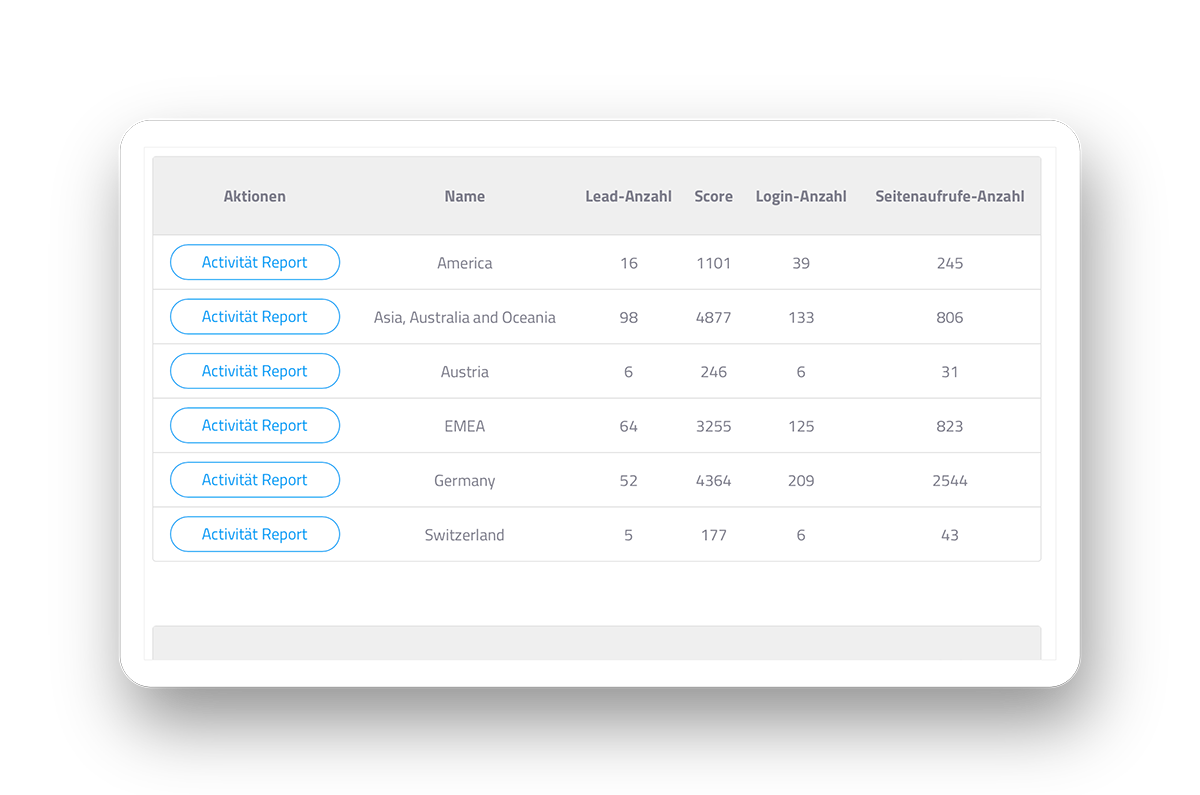
Task: Select the America name cell
Action: tap(465, 263)
